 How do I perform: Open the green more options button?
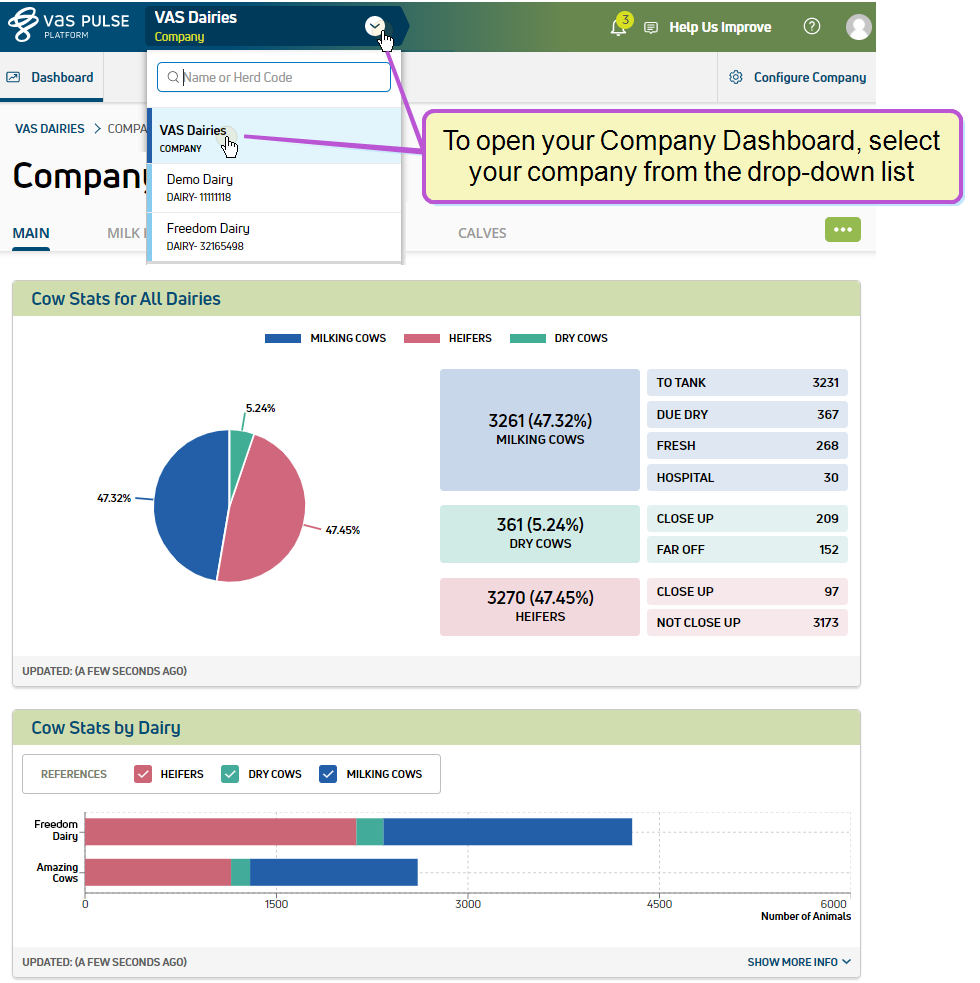coord(843,229)
